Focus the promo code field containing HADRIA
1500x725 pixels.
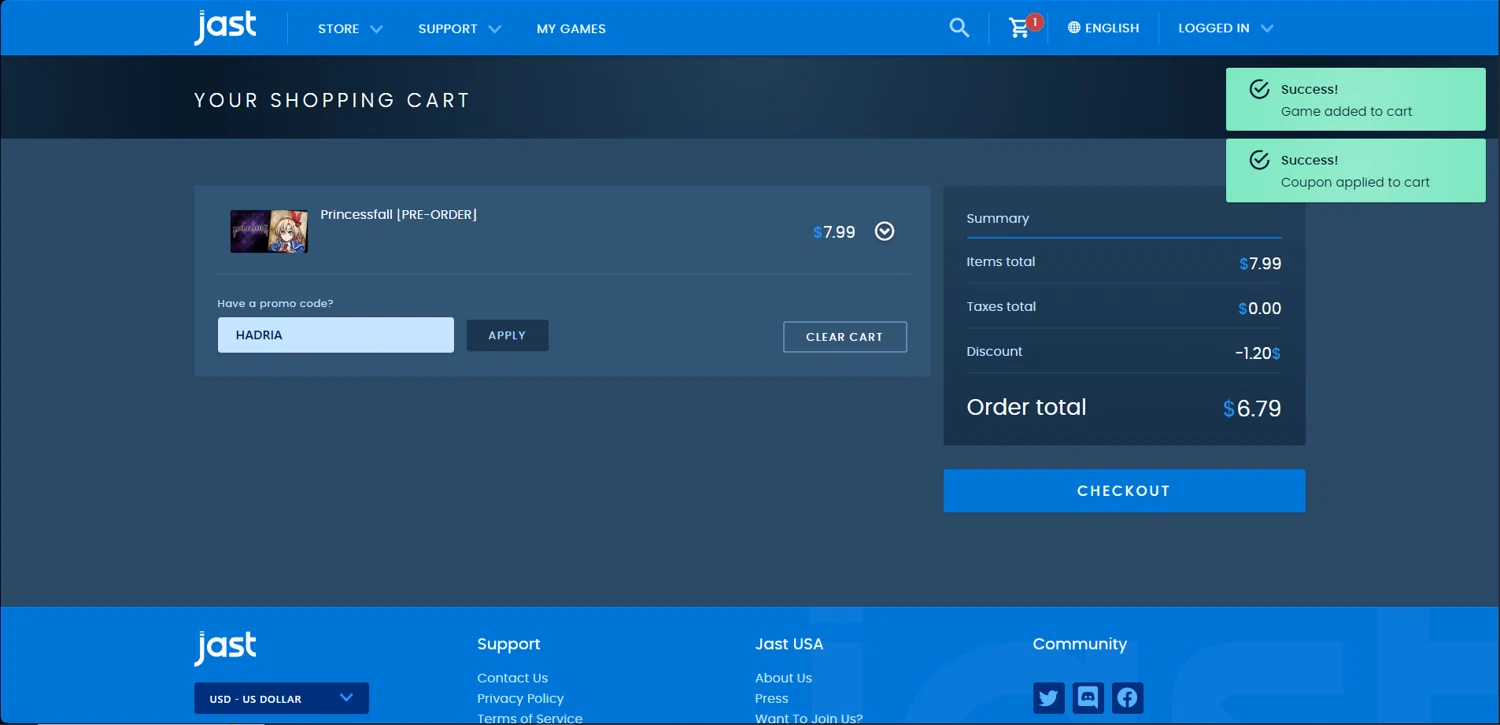336,335
